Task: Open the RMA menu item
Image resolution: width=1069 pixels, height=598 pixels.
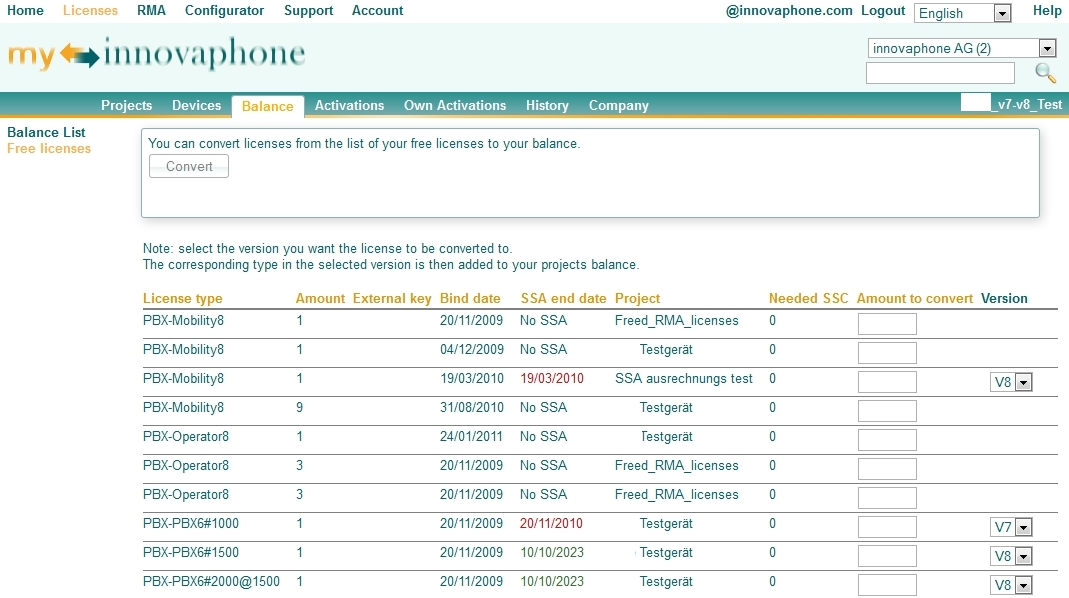Action: coord(151,10)
